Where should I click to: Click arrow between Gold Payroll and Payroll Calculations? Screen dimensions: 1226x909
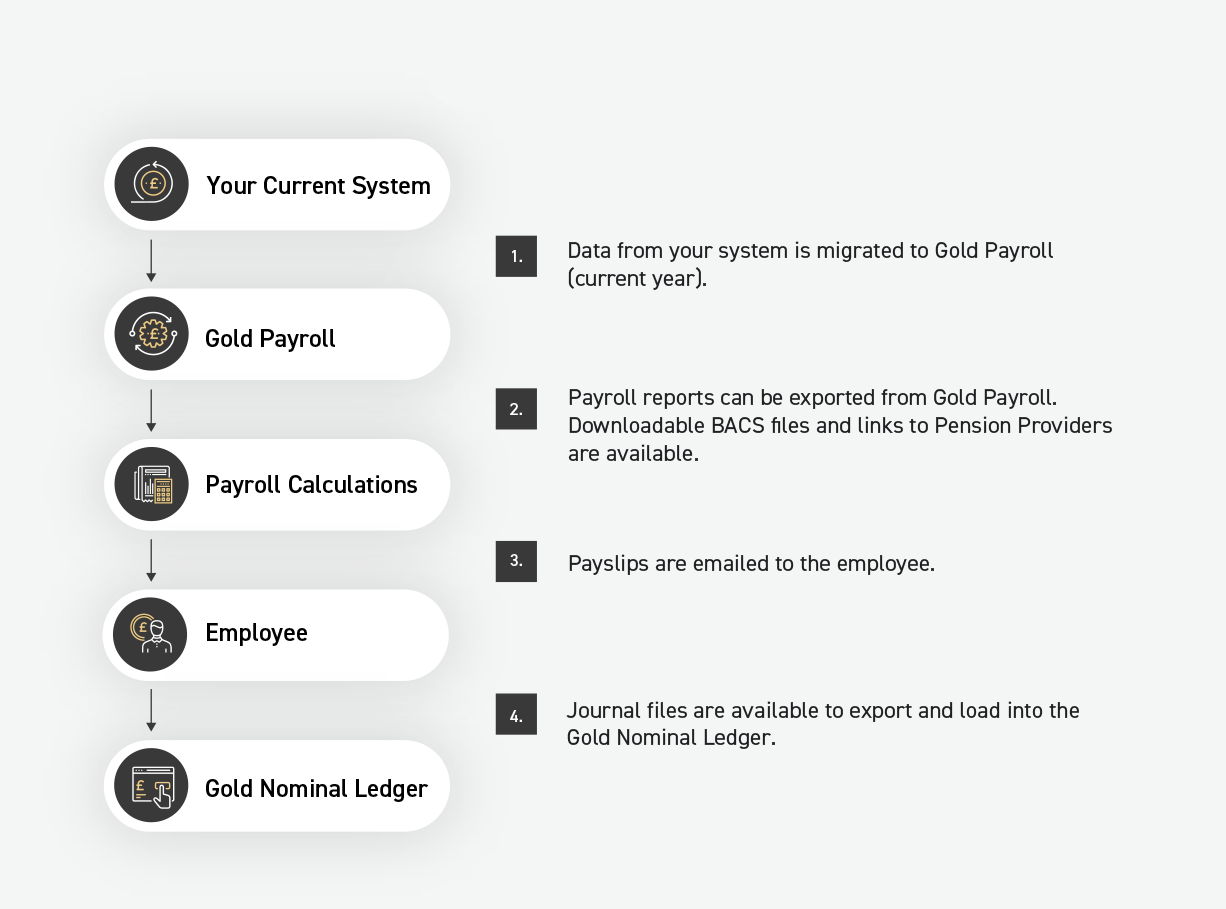coord(151,410)
